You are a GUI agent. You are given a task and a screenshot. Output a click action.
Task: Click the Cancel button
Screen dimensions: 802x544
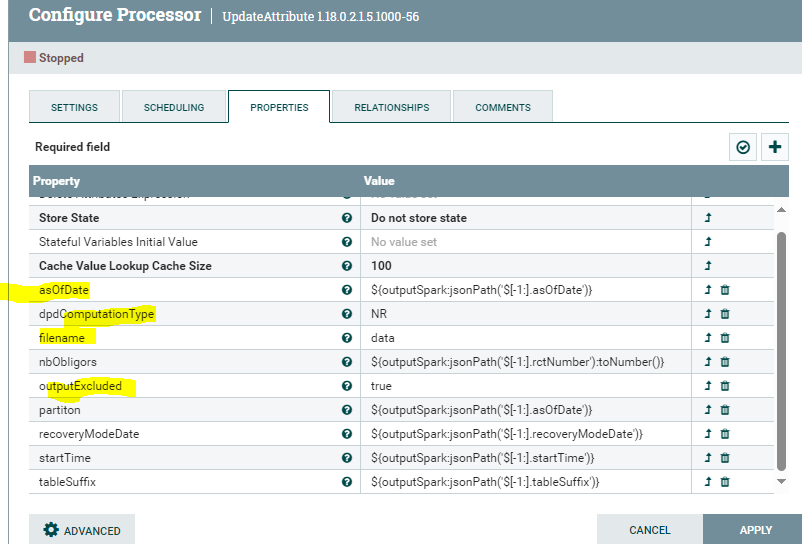tap(650, 530)
